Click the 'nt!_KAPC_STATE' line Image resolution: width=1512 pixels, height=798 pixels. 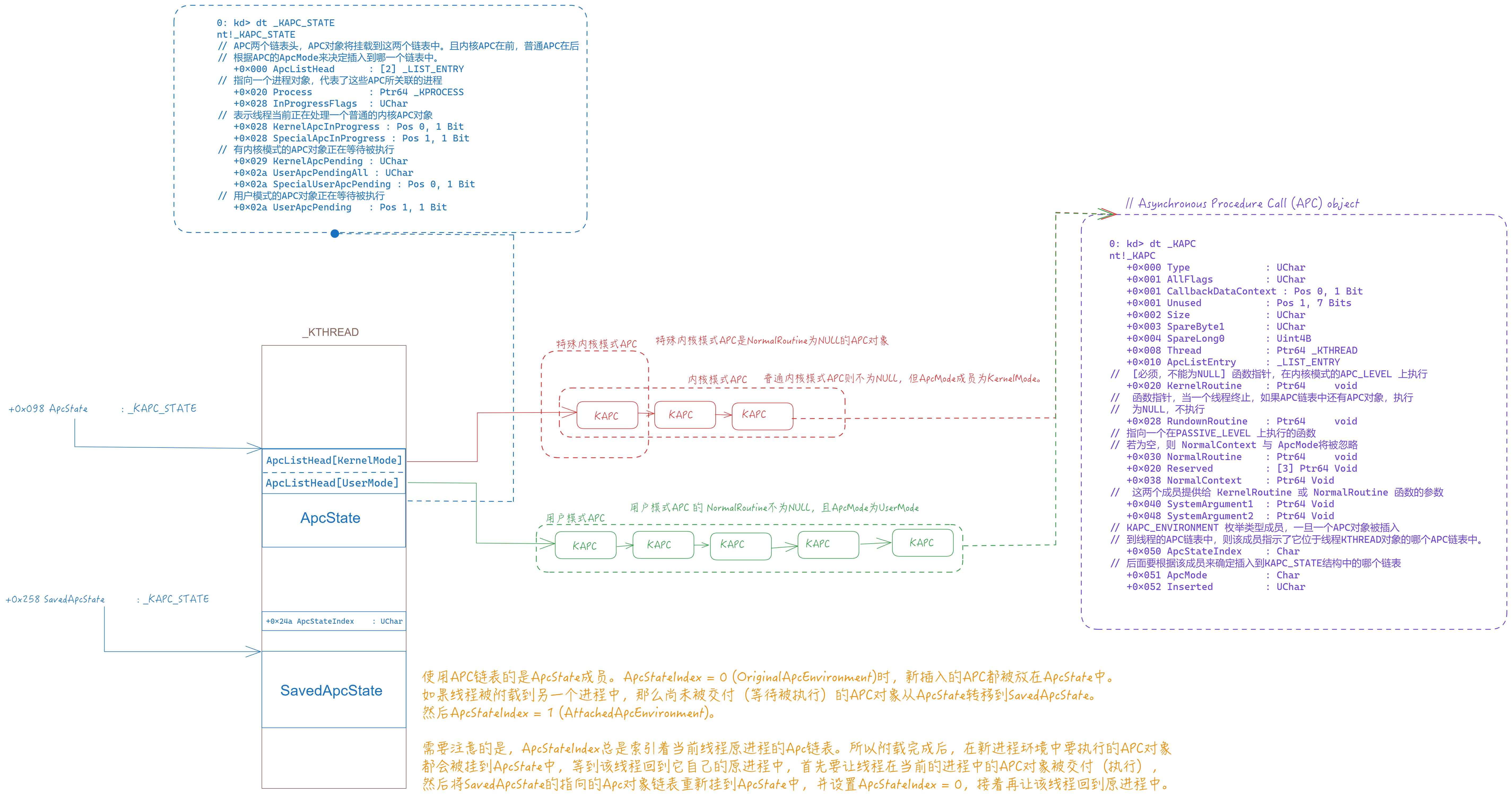[x=256, y=35]
